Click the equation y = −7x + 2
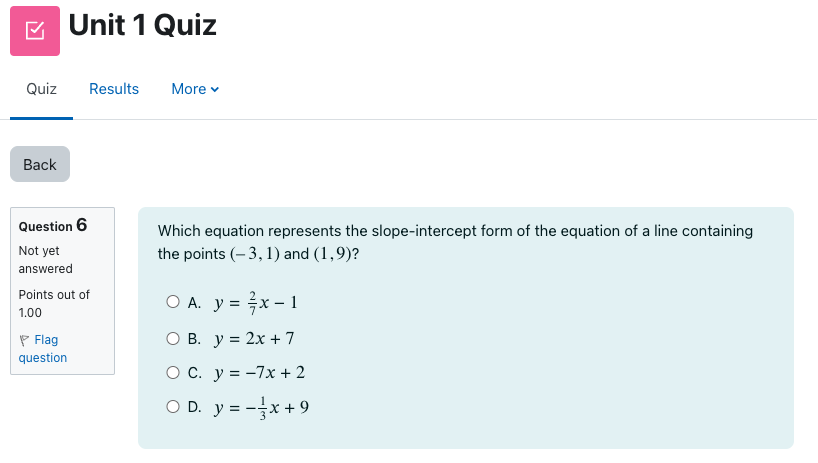 click(259, 373)
